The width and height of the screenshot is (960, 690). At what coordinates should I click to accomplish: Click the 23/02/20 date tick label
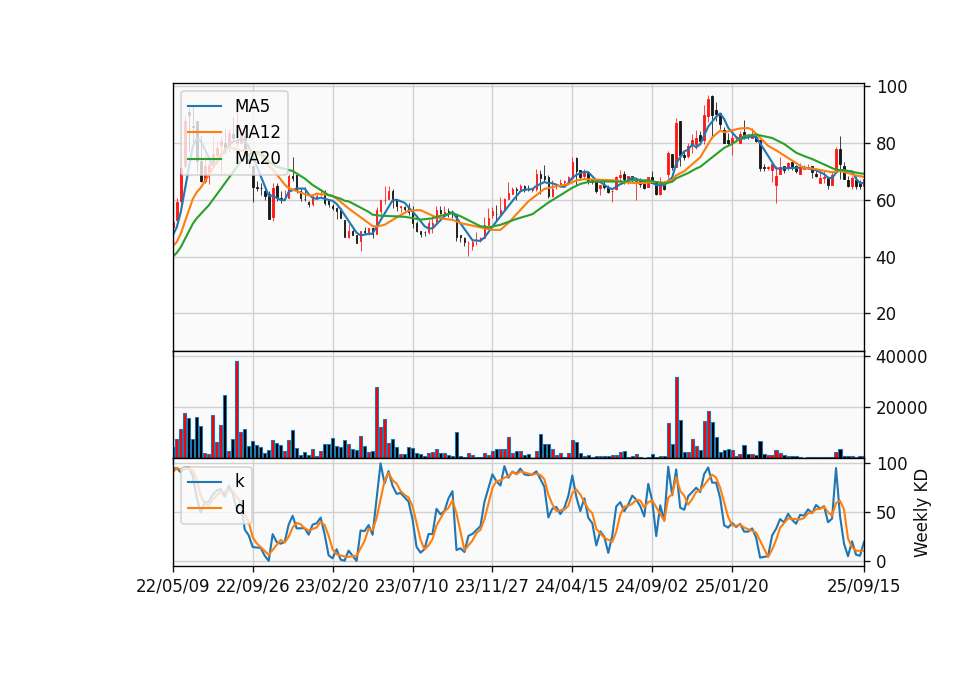click(332, 586)
